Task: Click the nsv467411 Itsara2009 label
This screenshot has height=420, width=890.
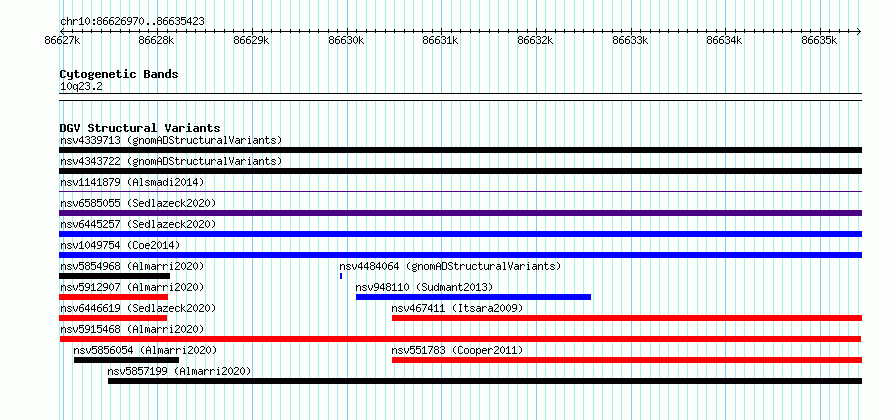Action: click(457, 308)
